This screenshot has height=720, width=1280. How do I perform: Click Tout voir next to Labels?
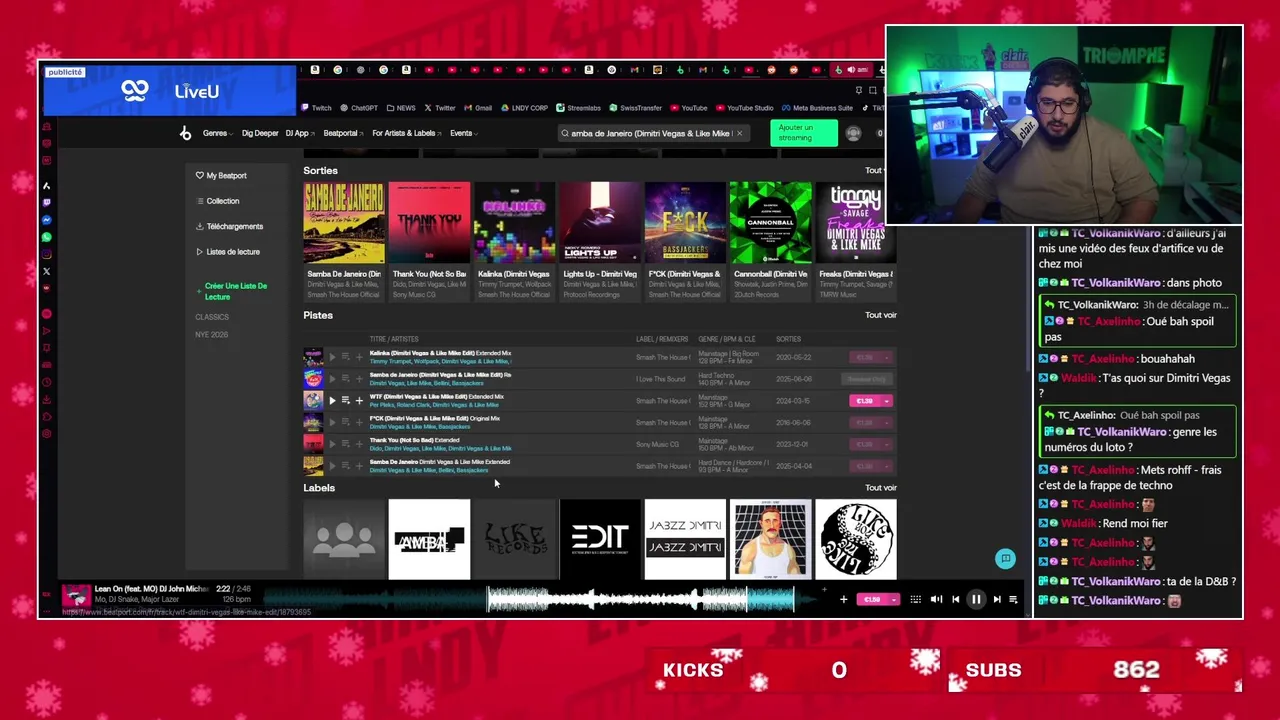pyautogui.click(x=880, y=488)
